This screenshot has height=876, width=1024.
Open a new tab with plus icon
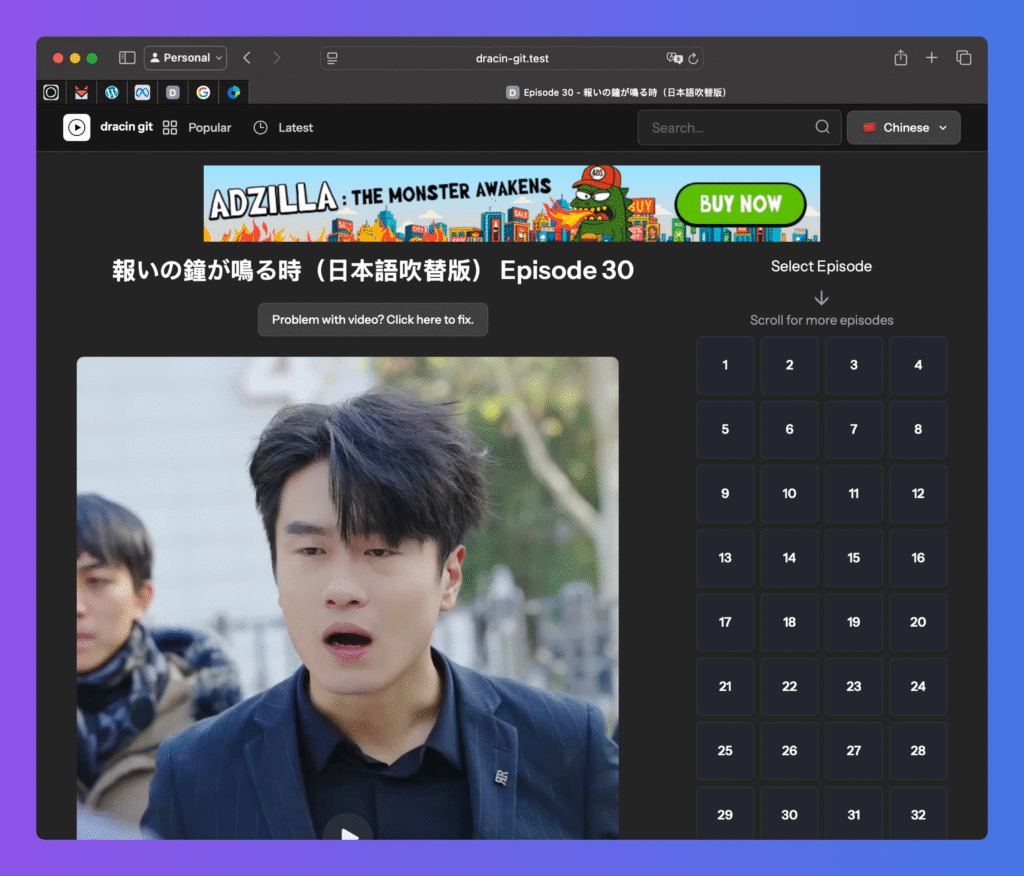click(x=931, y=58)
